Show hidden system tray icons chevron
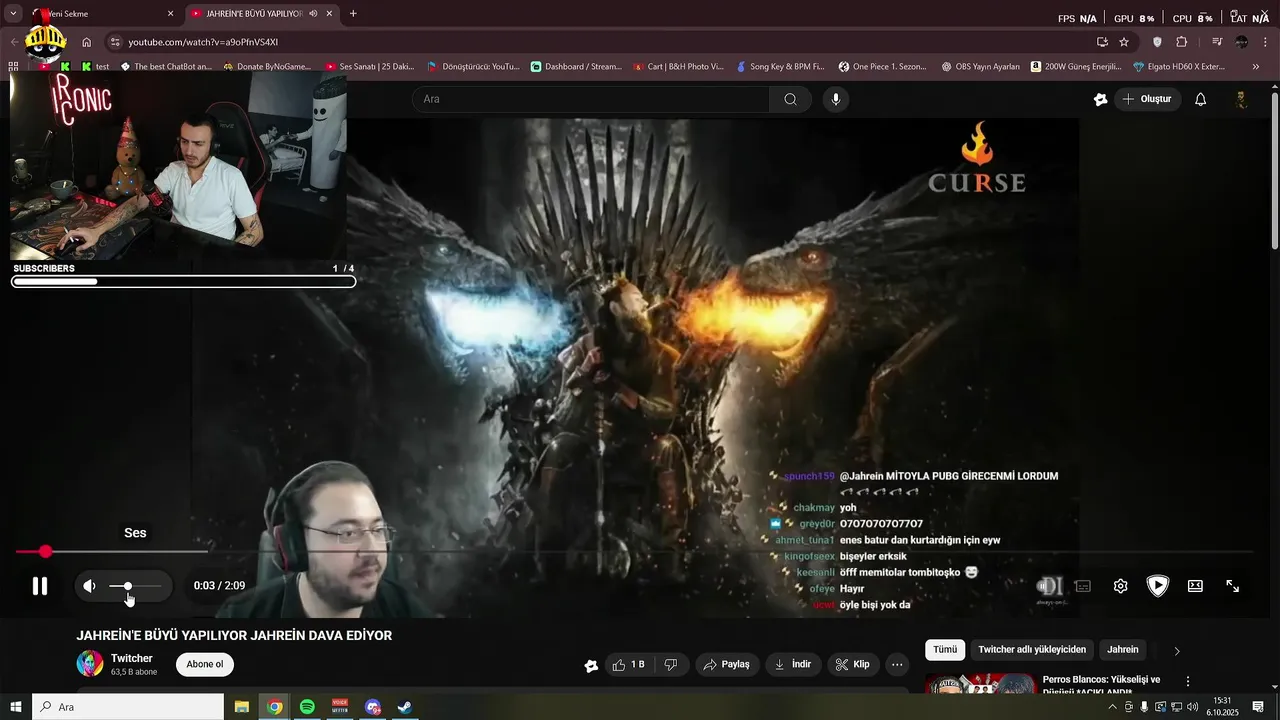Viewport: 1280px width, 720px height. 1112,707
